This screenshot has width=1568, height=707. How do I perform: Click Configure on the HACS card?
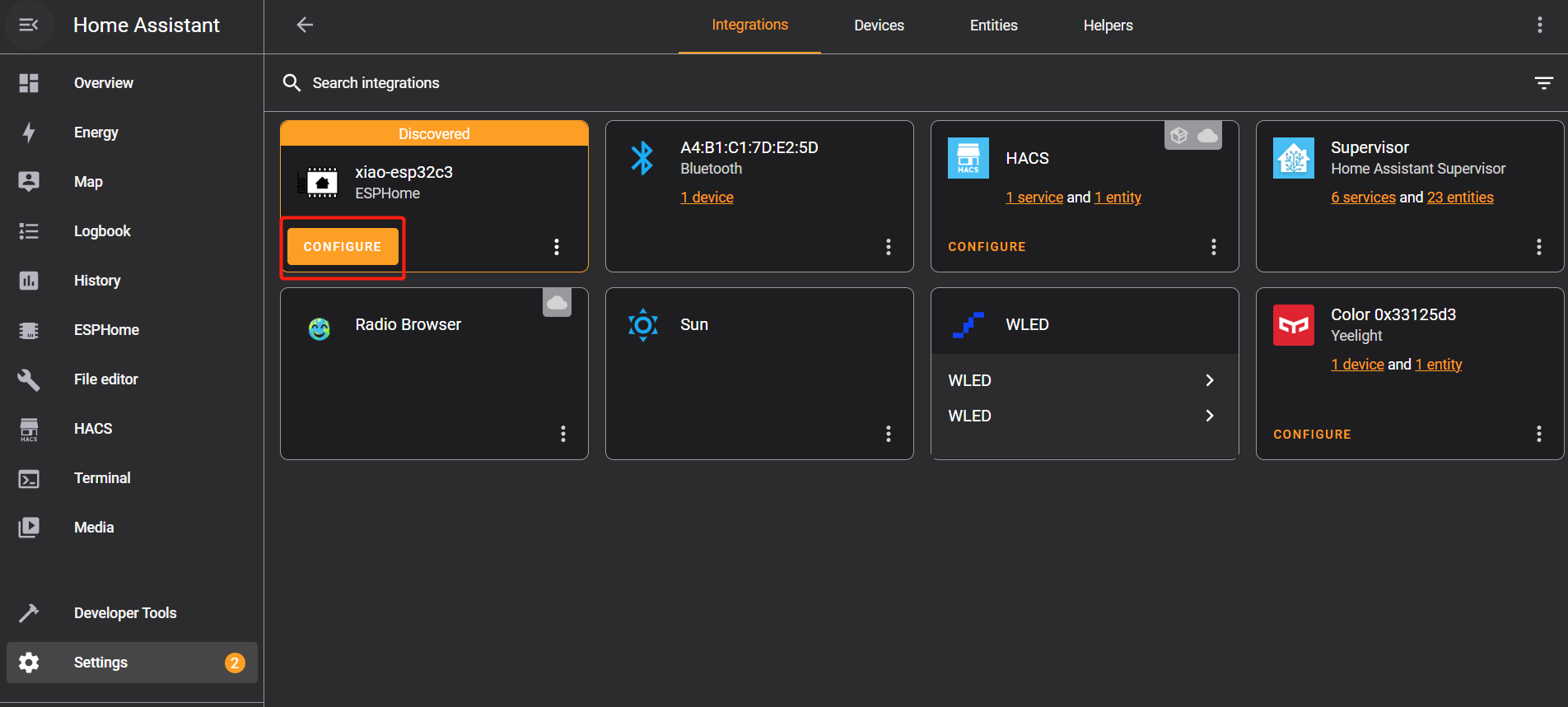987,247
